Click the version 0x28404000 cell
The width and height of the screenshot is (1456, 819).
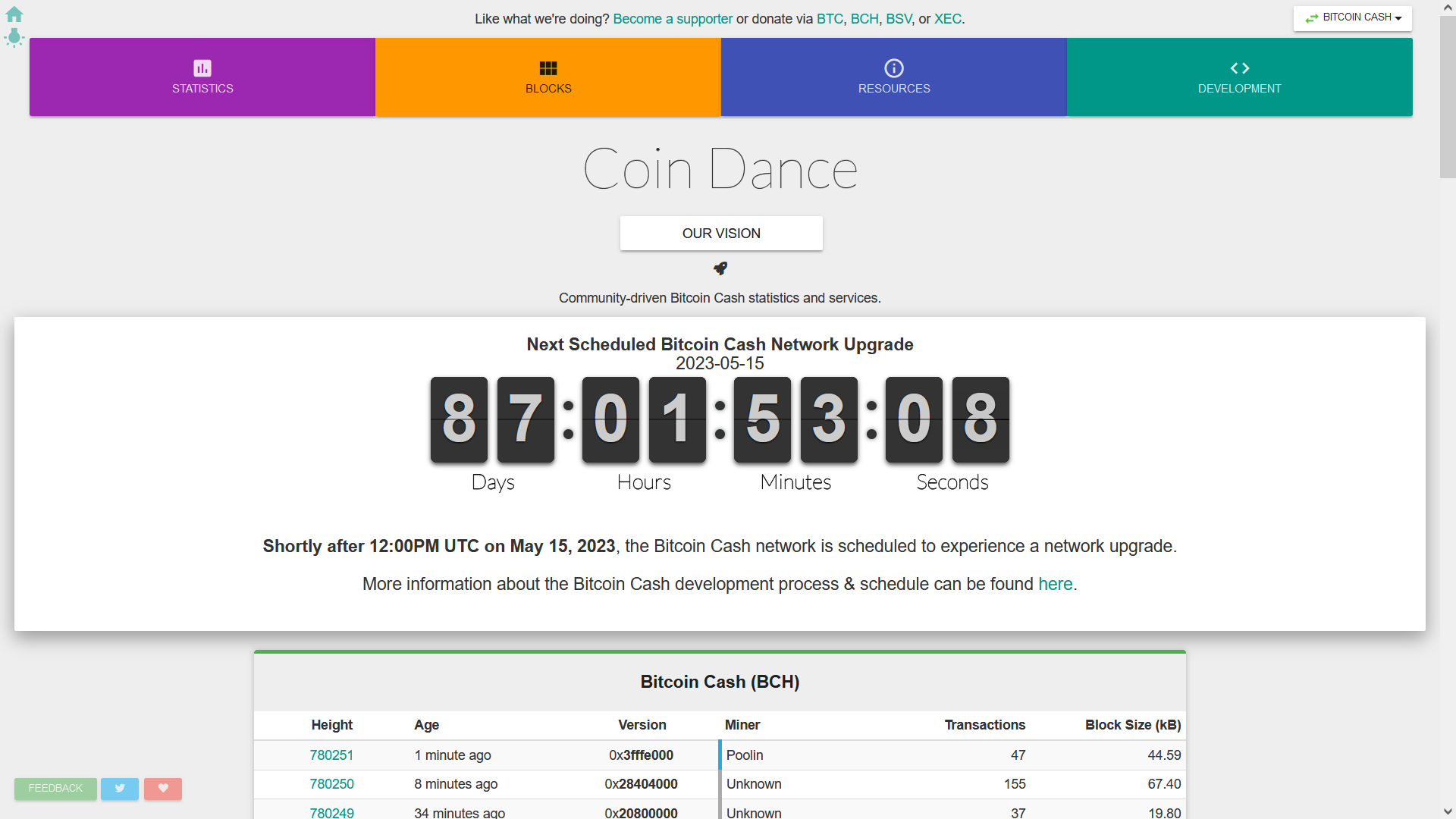tap(641, 784)
